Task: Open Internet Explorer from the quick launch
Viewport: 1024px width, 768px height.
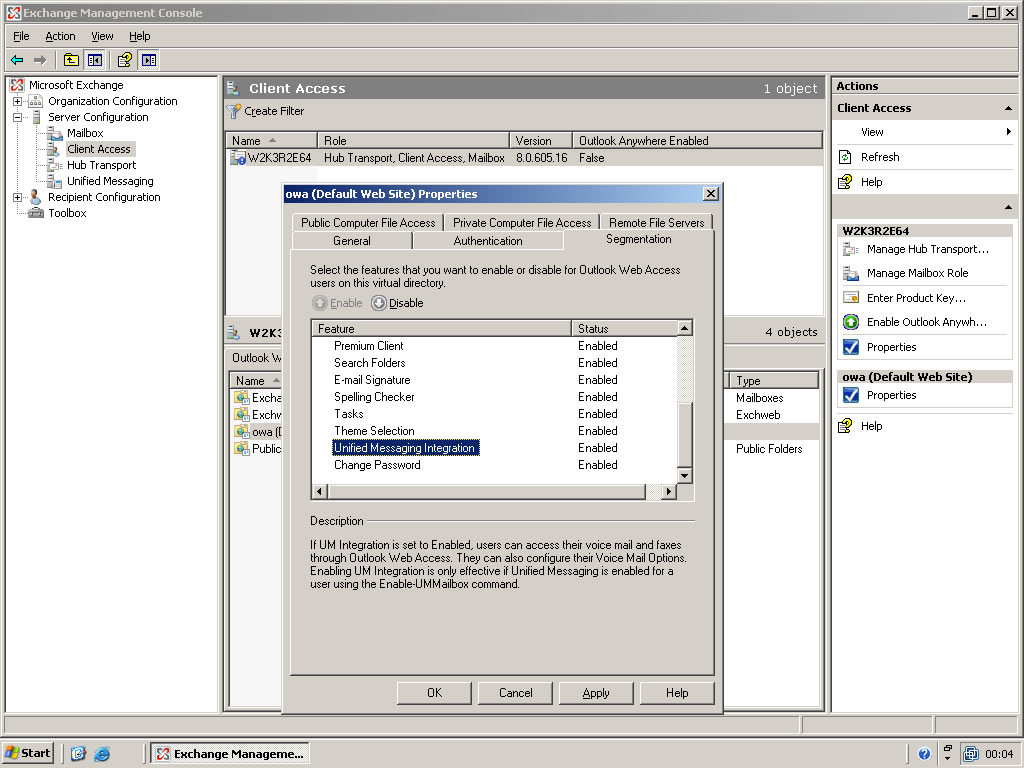Action: coord(102,753)
